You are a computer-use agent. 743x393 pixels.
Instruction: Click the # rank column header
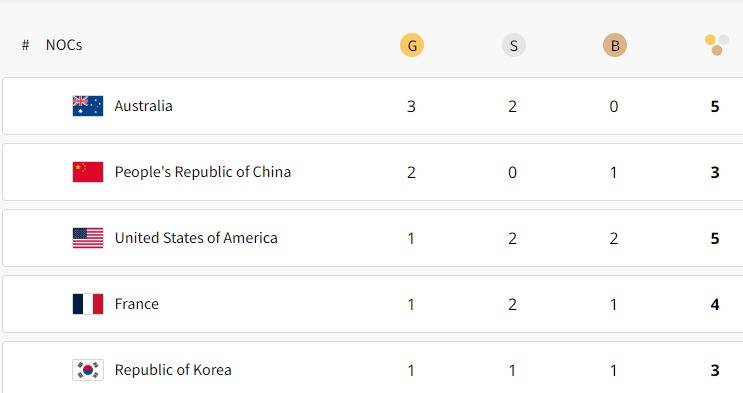pyautogui.click(x=26, y=45)
